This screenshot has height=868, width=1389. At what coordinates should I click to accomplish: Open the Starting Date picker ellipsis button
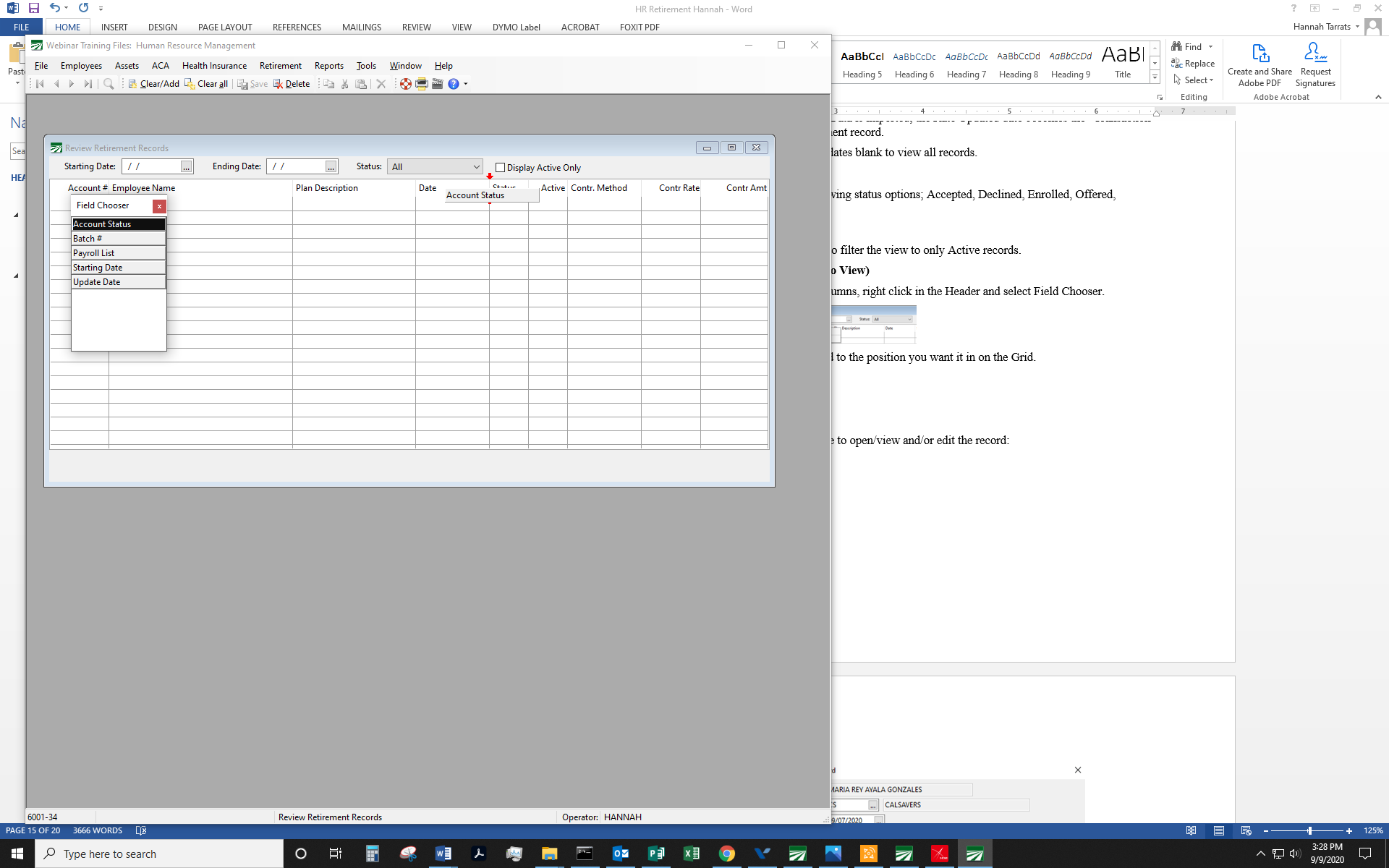click(x=187, y=167)
